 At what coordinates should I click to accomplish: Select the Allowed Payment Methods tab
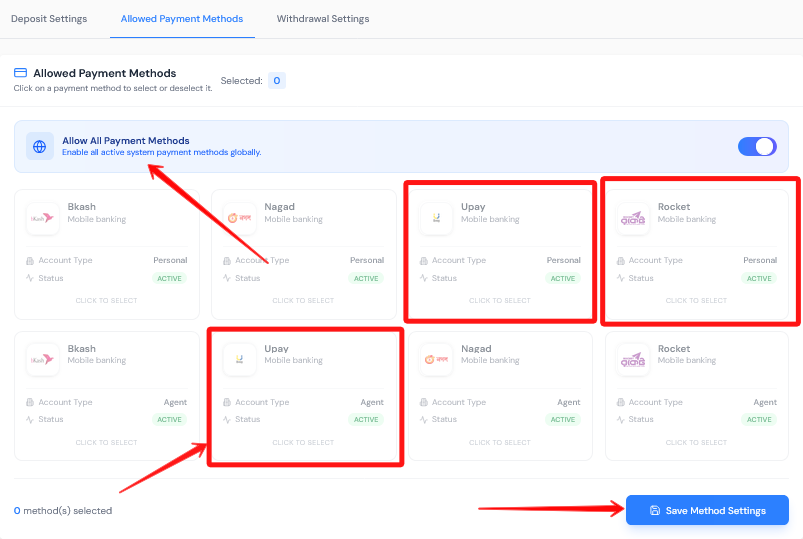tap(182, 19)
